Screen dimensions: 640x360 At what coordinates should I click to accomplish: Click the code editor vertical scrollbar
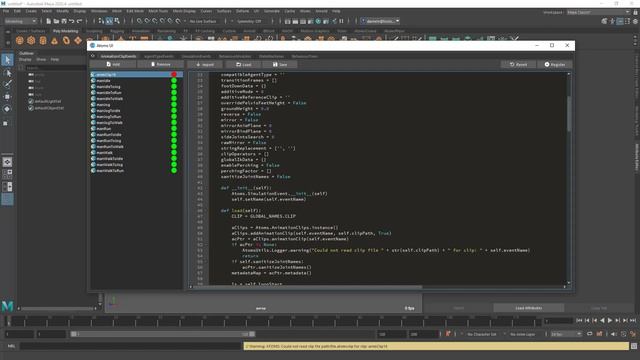coord(569,114)
